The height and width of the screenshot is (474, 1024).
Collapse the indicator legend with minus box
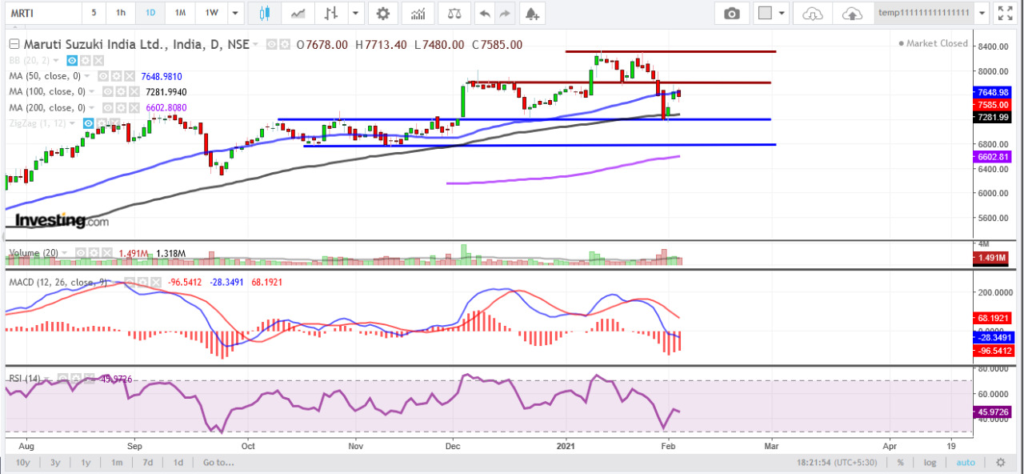pos(14,44)
